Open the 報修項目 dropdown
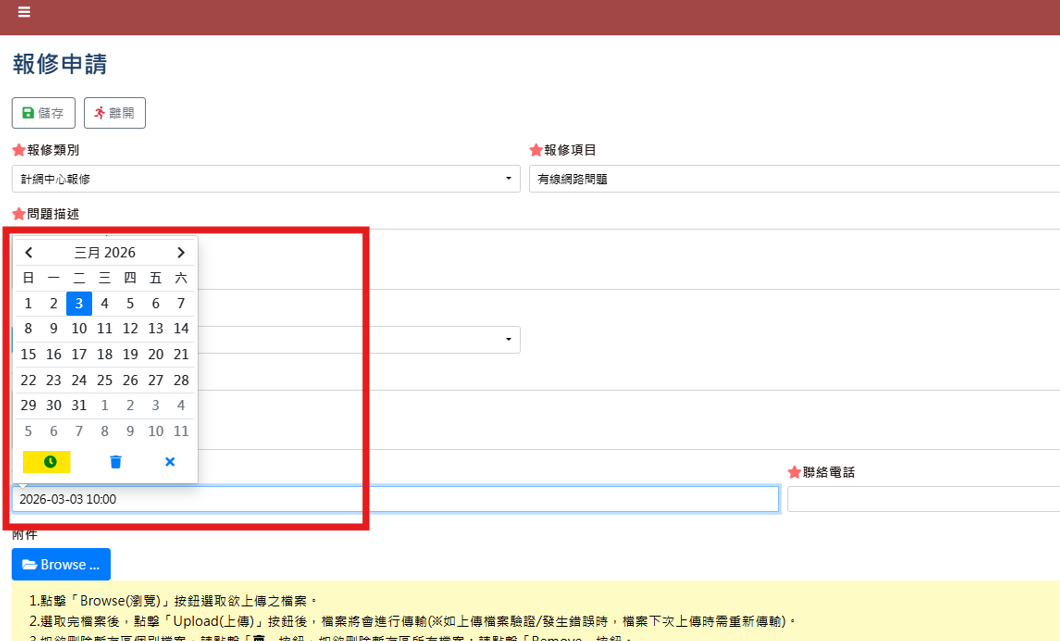This screenshot has height=641, width=1060. tap(794, 179)
